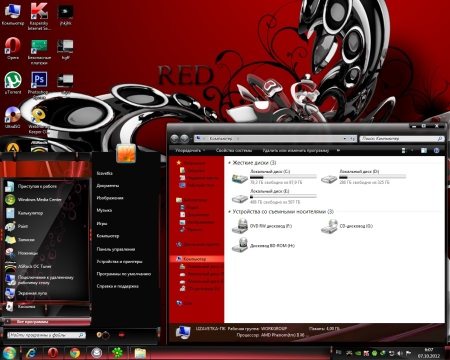This screenshot has height=360, width=450.
Task: Open the Kaspersky Internet Security desktop icon
Action: tap(39, 16)
